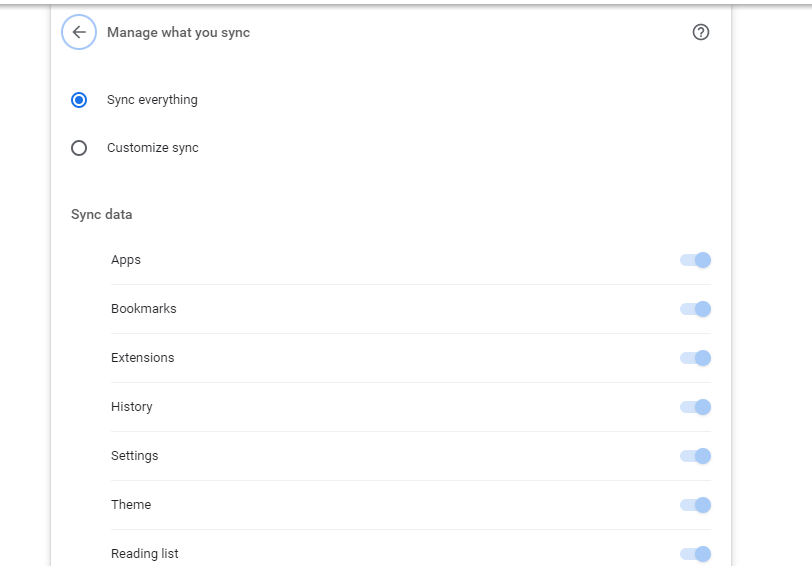
Task: Click the Customize sync label text
Action: (153, 148)
